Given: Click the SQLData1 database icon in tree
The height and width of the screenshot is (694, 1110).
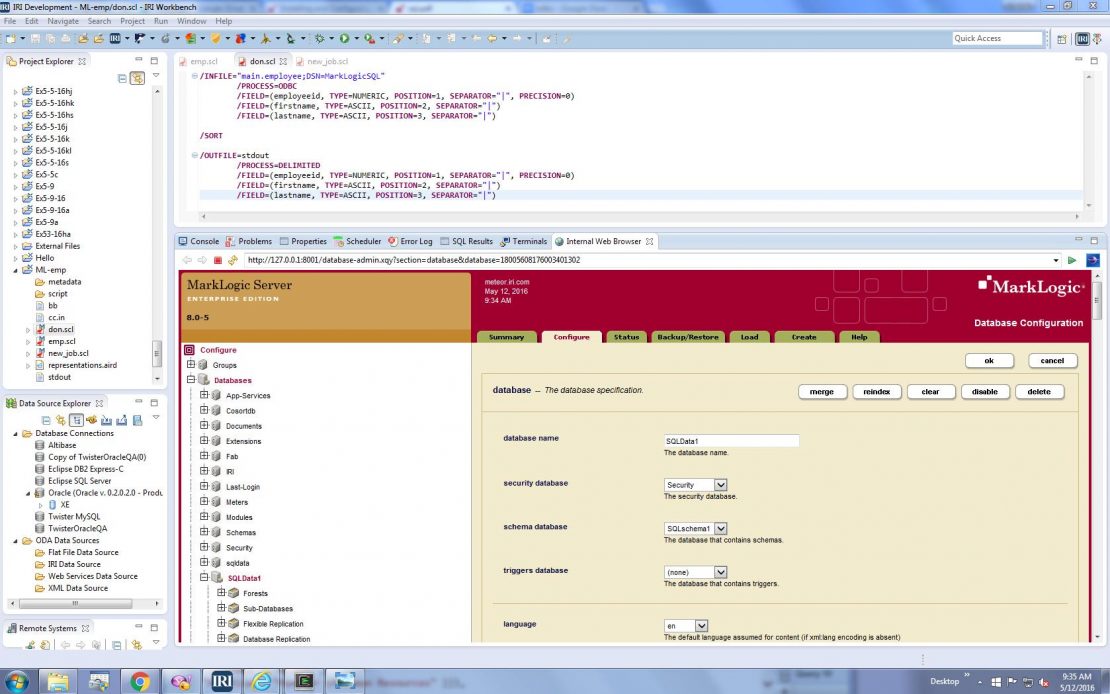Looking at the screenshot, I should tap(217, 578).
